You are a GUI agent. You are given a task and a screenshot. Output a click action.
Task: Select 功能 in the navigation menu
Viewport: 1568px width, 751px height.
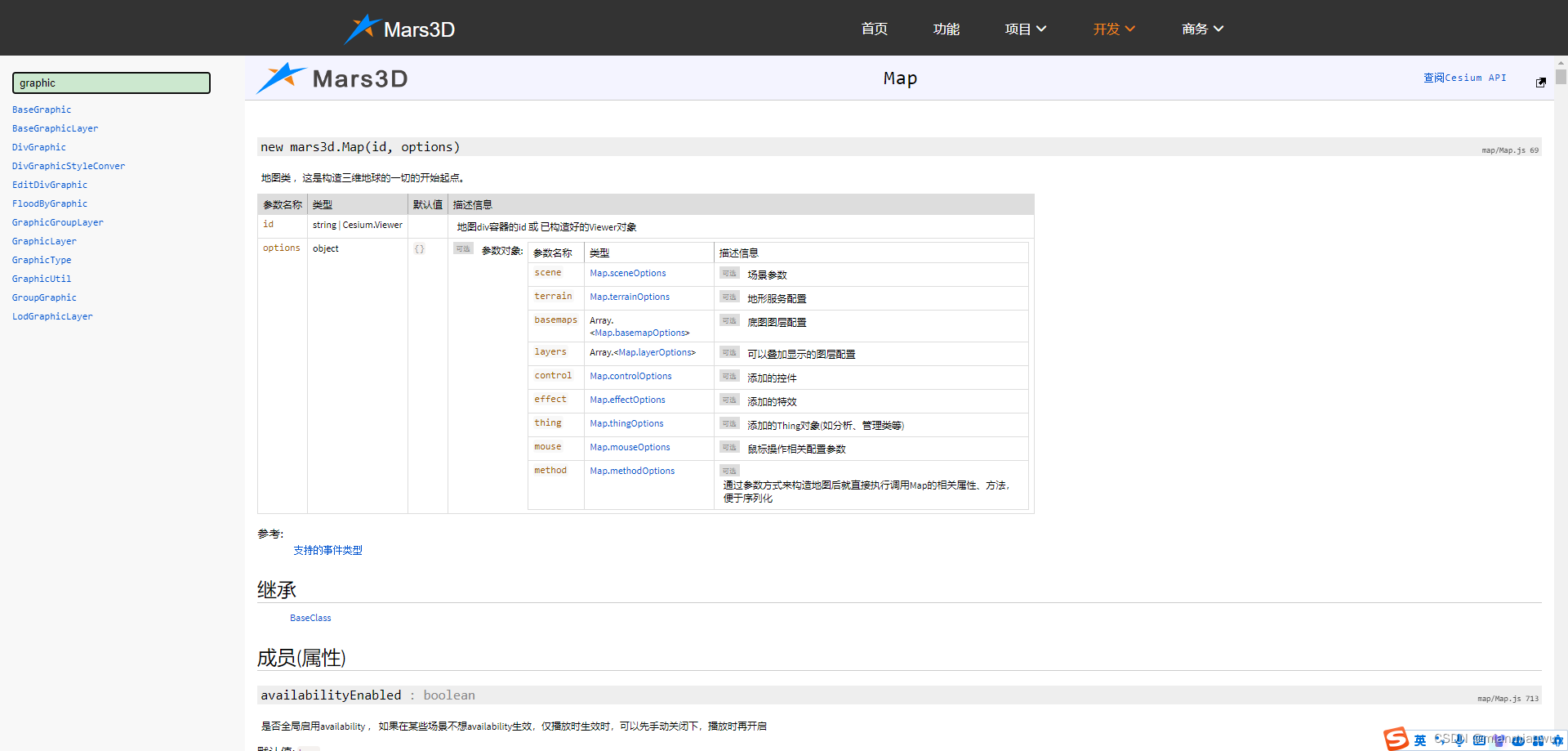coord(946,29)
